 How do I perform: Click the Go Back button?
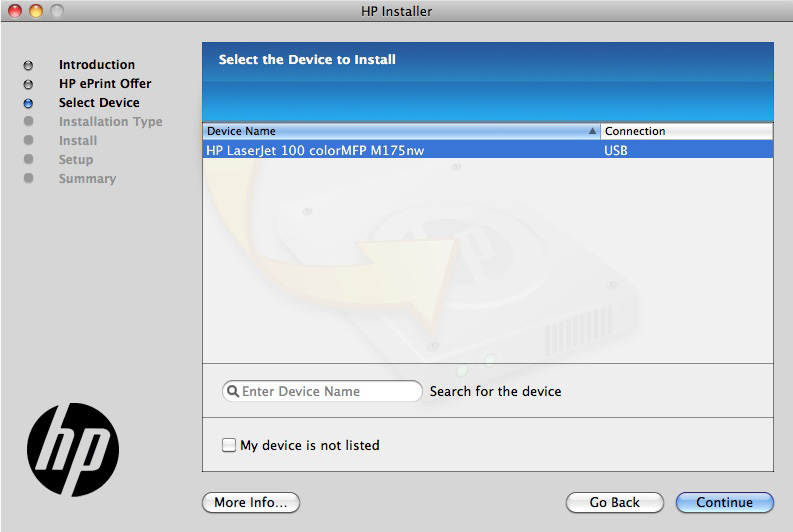(x=614, y=502)
